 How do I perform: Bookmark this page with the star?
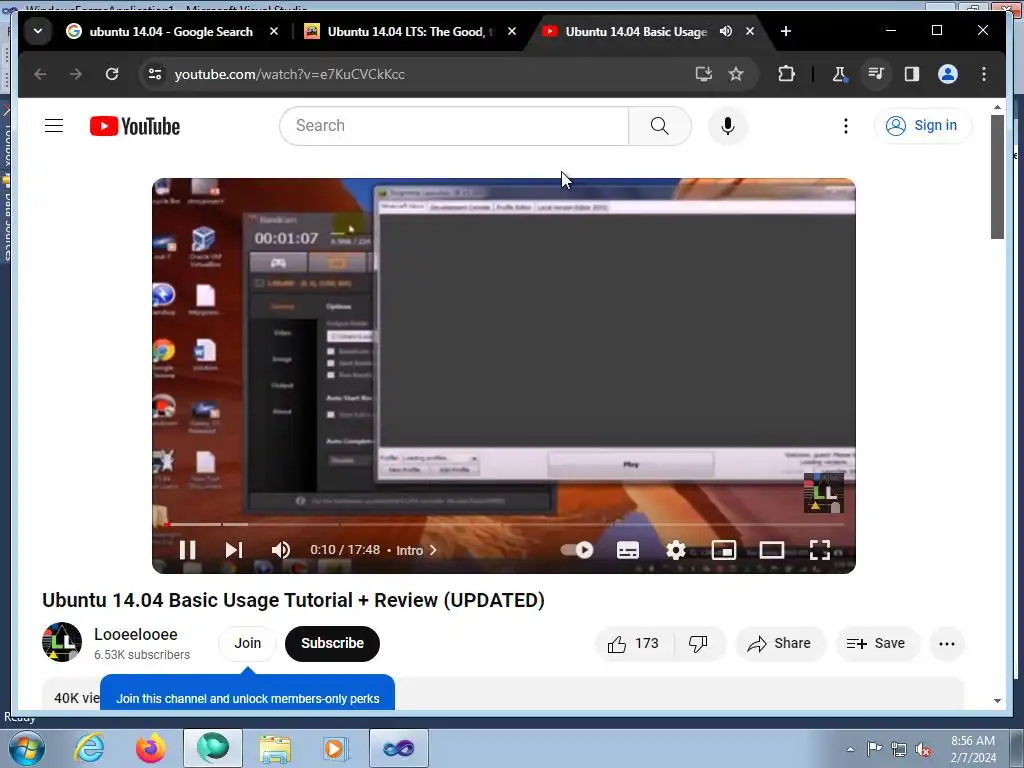coord(736,74)
